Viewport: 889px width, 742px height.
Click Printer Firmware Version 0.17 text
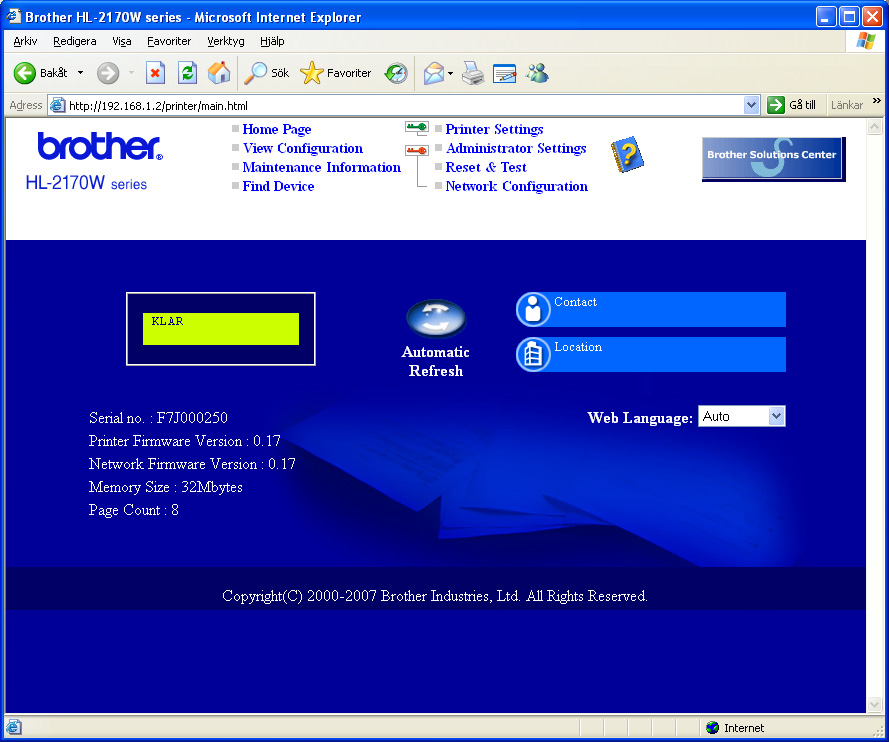point(184,442)
